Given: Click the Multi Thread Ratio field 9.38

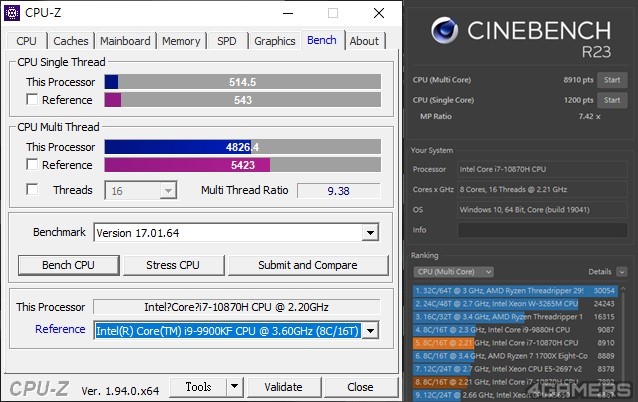Looking at the screenshot, I should [x=339, y=190].
